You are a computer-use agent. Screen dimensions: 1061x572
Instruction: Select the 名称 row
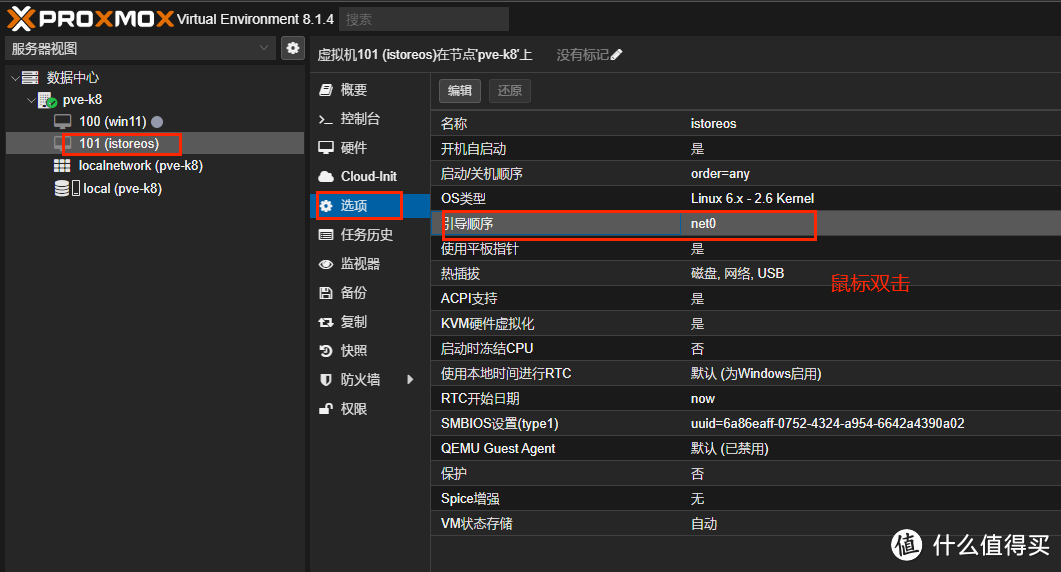click(746, 124)
